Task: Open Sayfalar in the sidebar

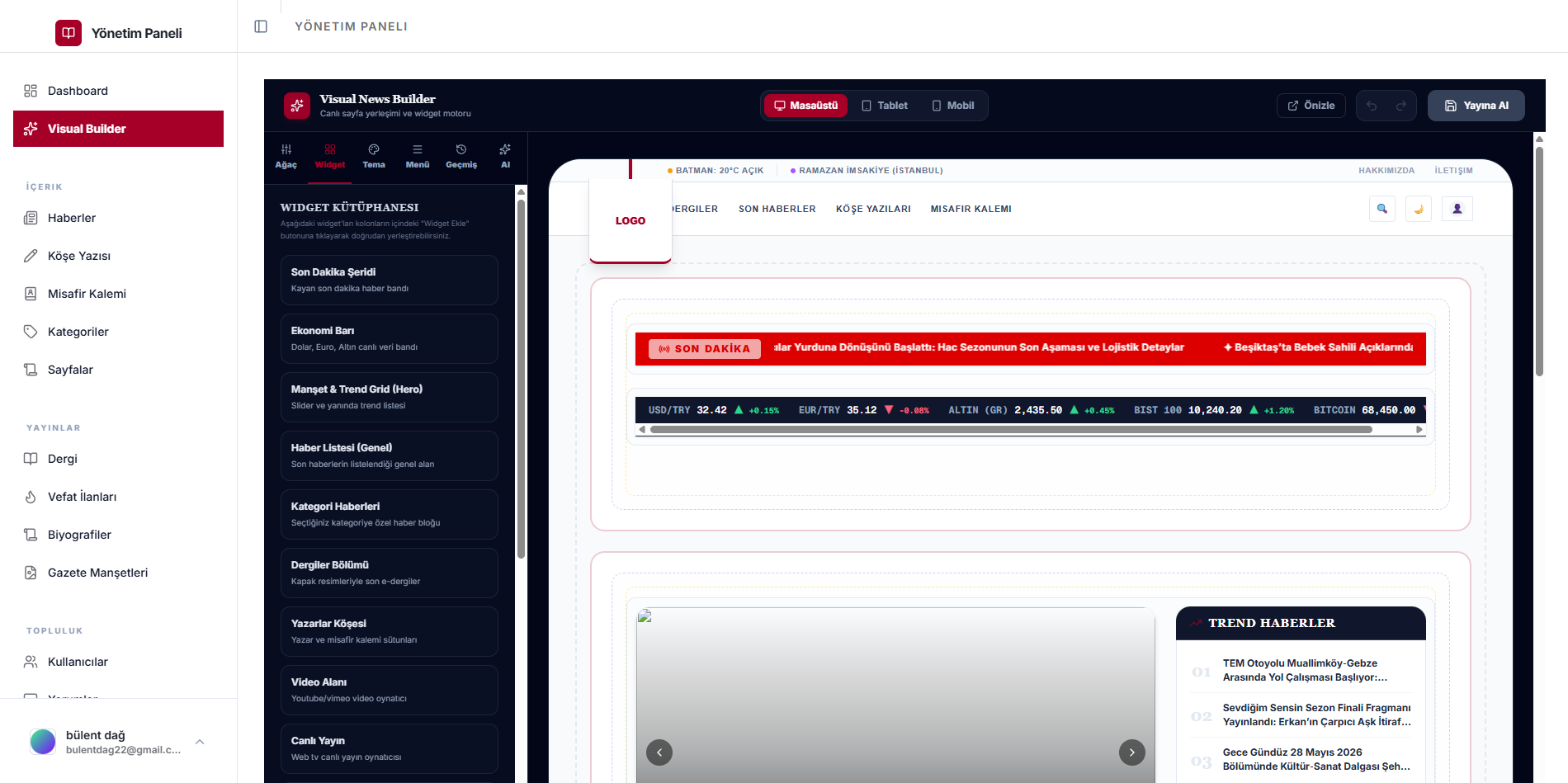Action: 118,370
